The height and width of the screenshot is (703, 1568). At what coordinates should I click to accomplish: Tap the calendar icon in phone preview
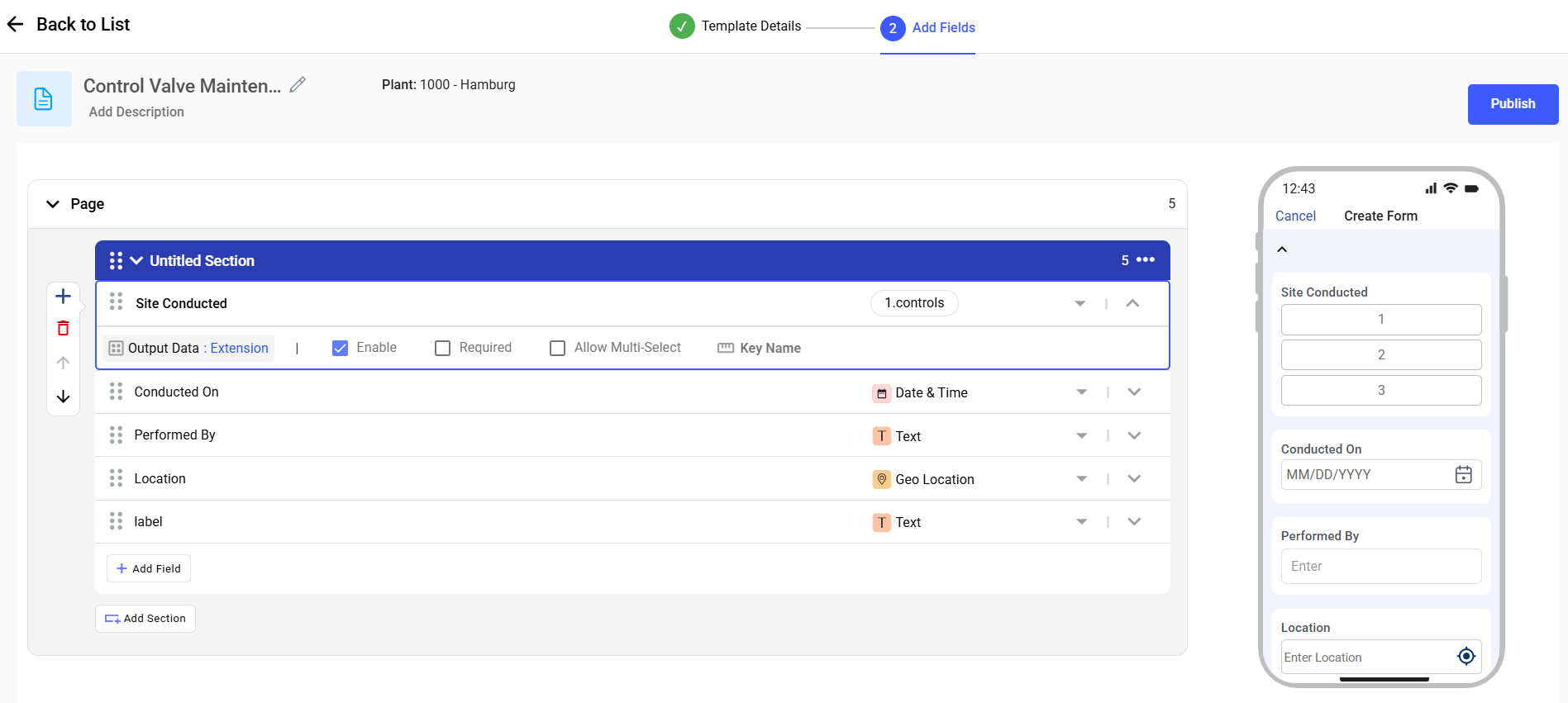[1463, 474]
